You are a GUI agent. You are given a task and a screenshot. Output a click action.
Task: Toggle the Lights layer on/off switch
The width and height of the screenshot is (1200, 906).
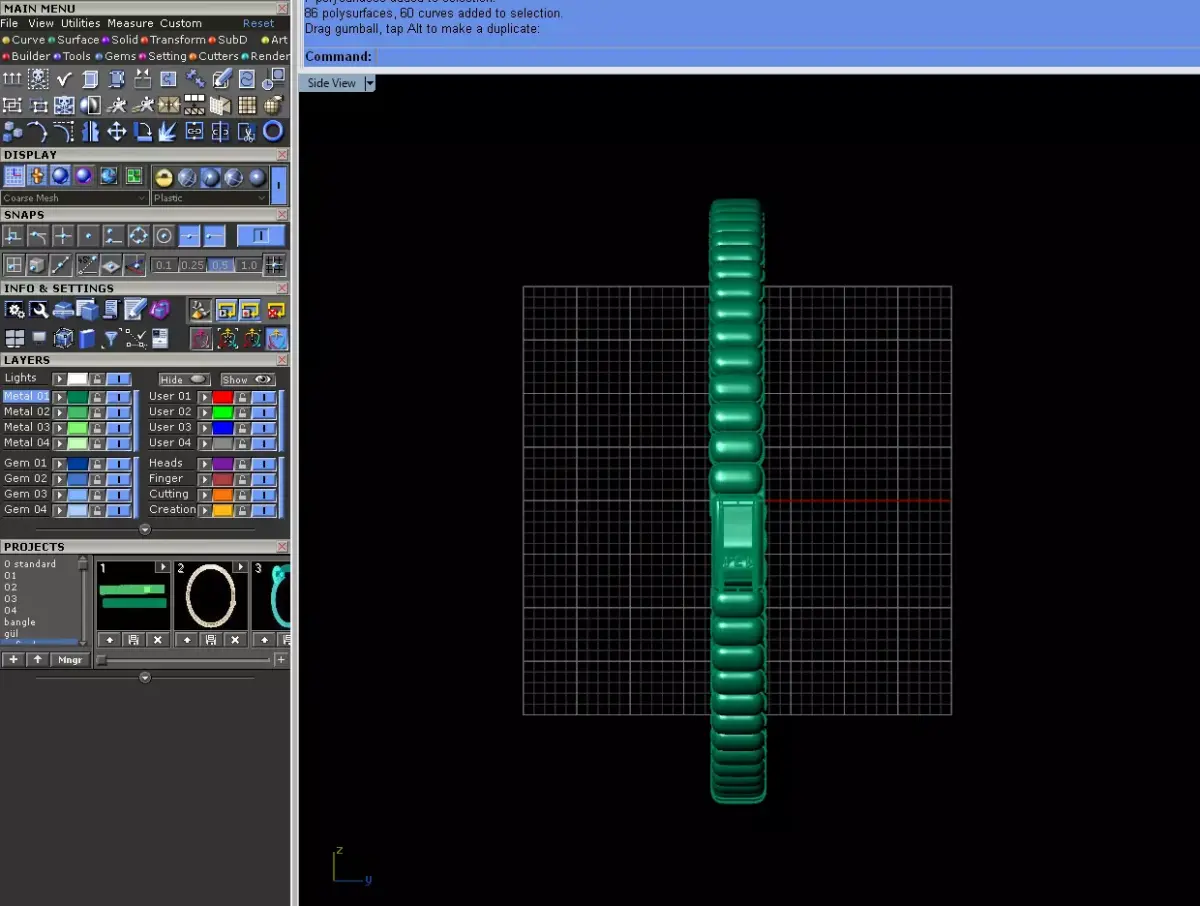(x=119, y=379)
